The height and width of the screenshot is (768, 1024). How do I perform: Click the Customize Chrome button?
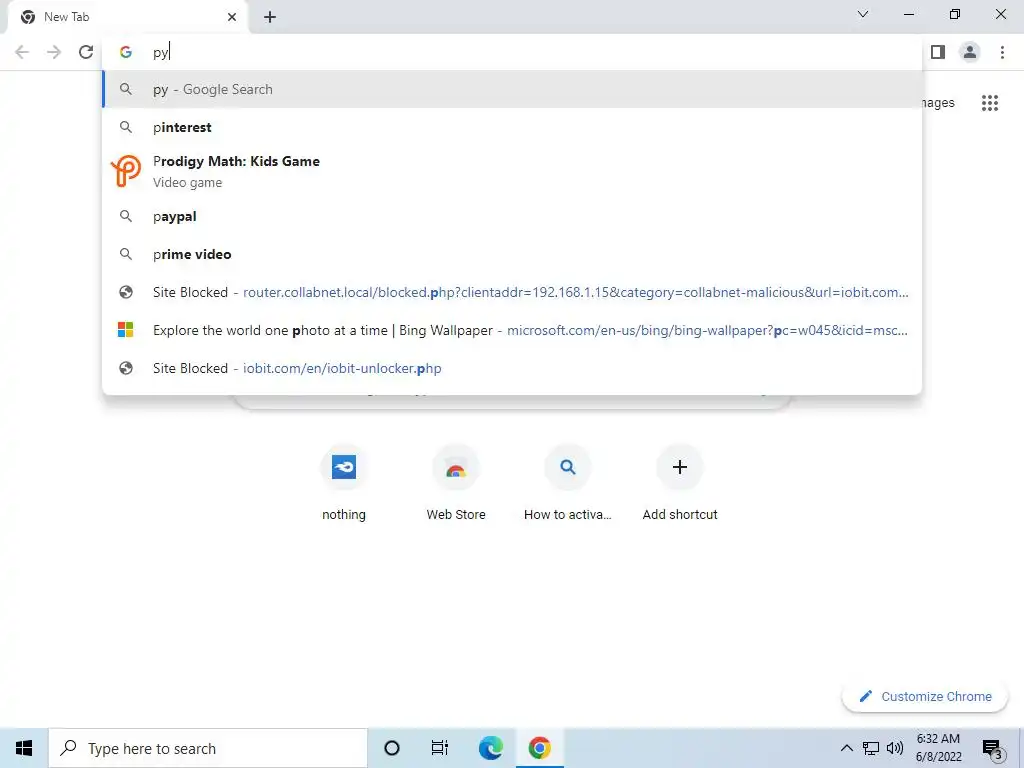925,696
